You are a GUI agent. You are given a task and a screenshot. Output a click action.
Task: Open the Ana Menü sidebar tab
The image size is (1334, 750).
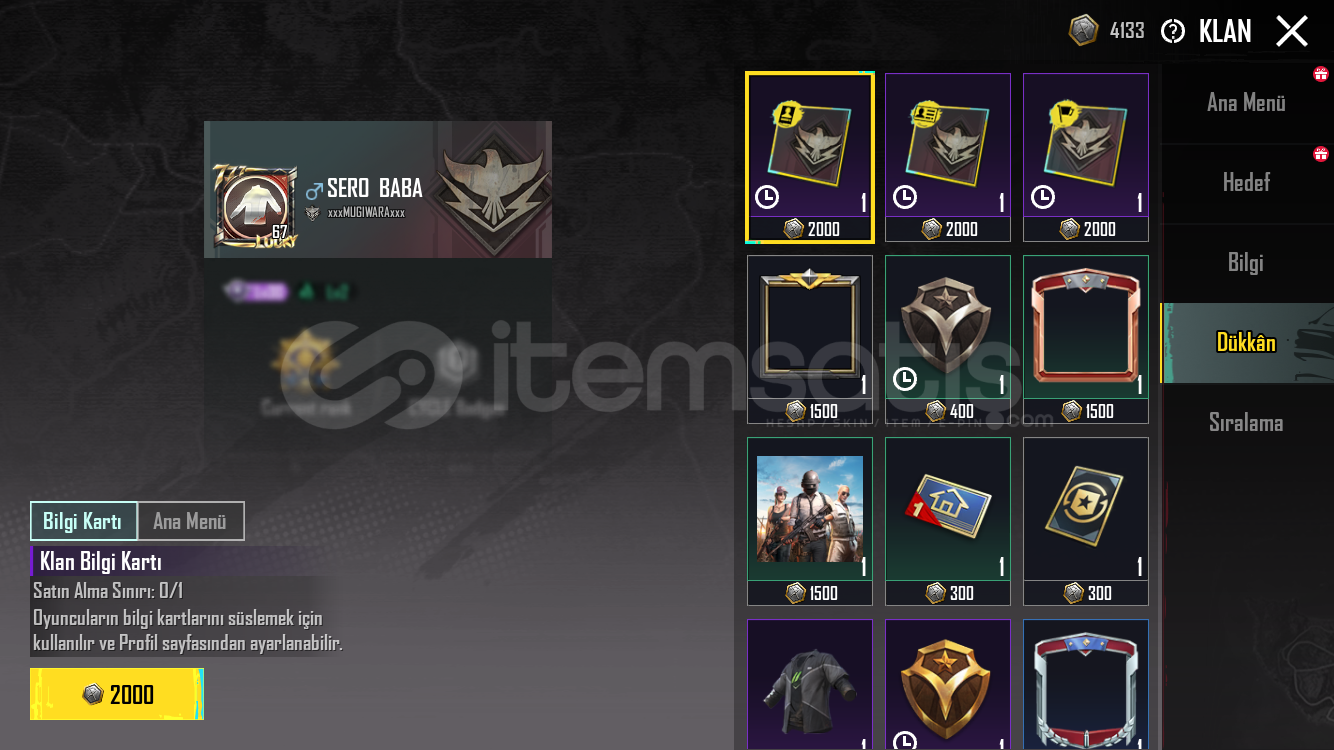1246,103
